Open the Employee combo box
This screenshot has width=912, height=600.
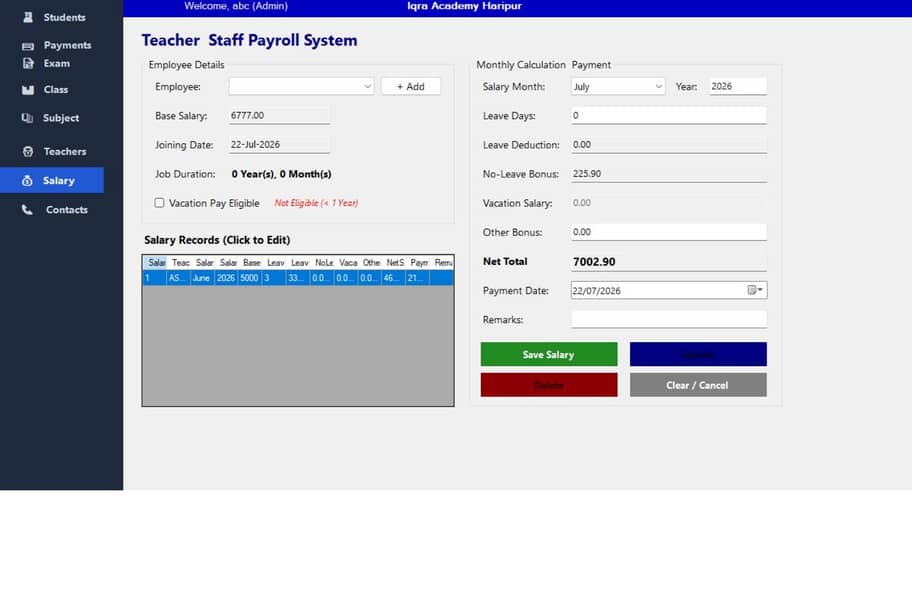point(301,87)
